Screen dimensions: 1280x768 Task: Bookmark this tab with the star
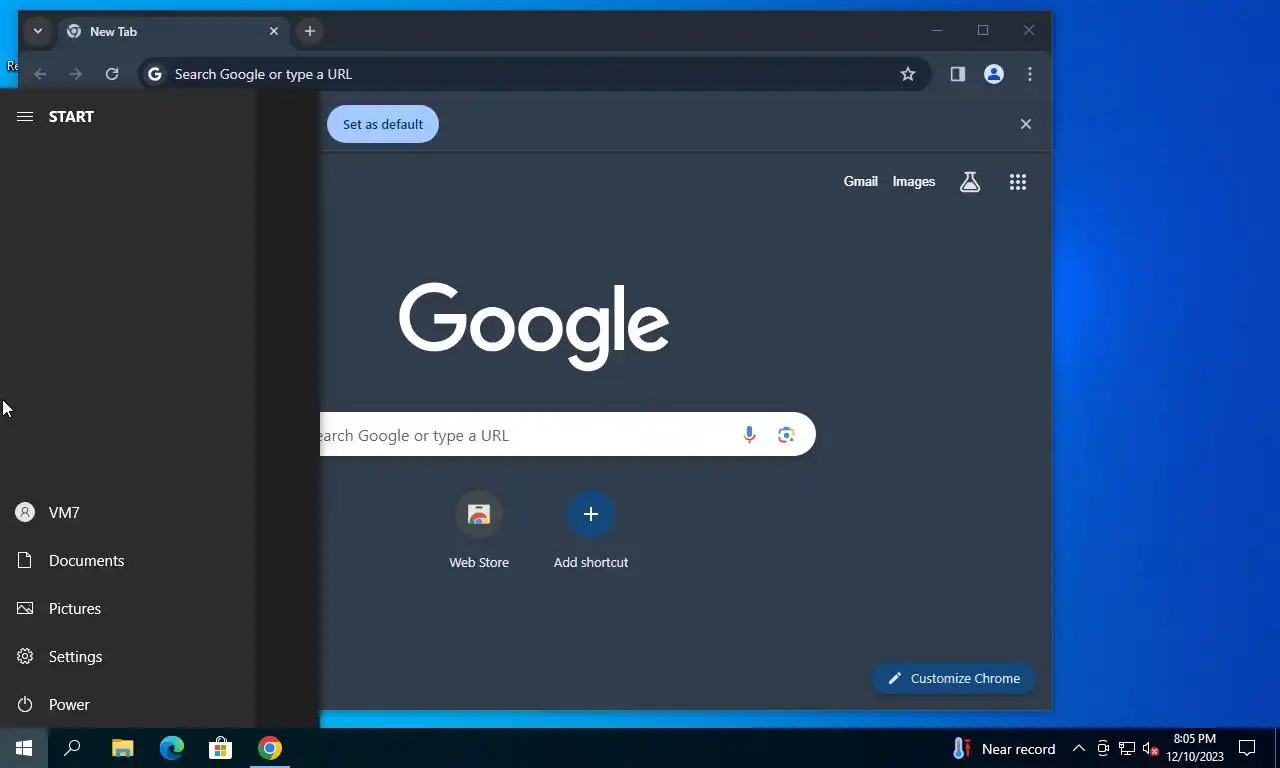tap(908, 74)
